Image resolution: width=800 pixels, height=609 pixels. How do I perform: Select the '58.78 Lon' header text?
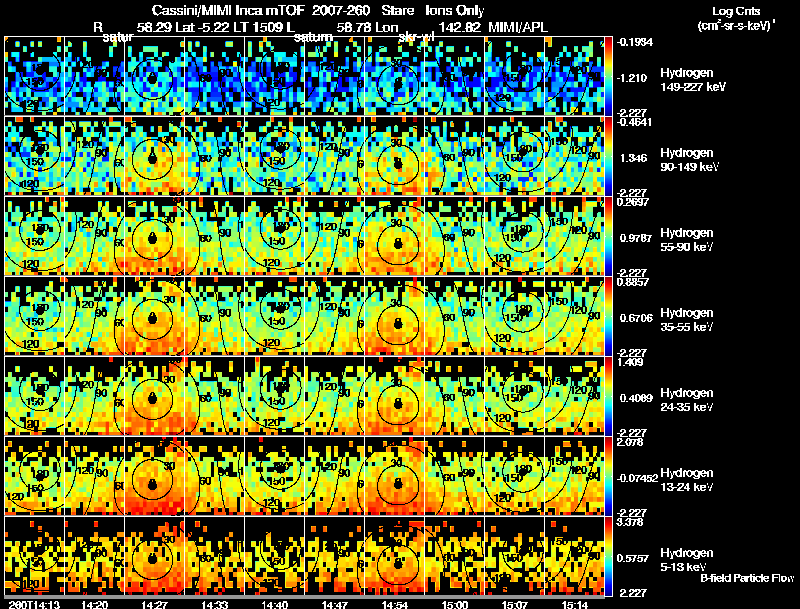coord(367,27)
